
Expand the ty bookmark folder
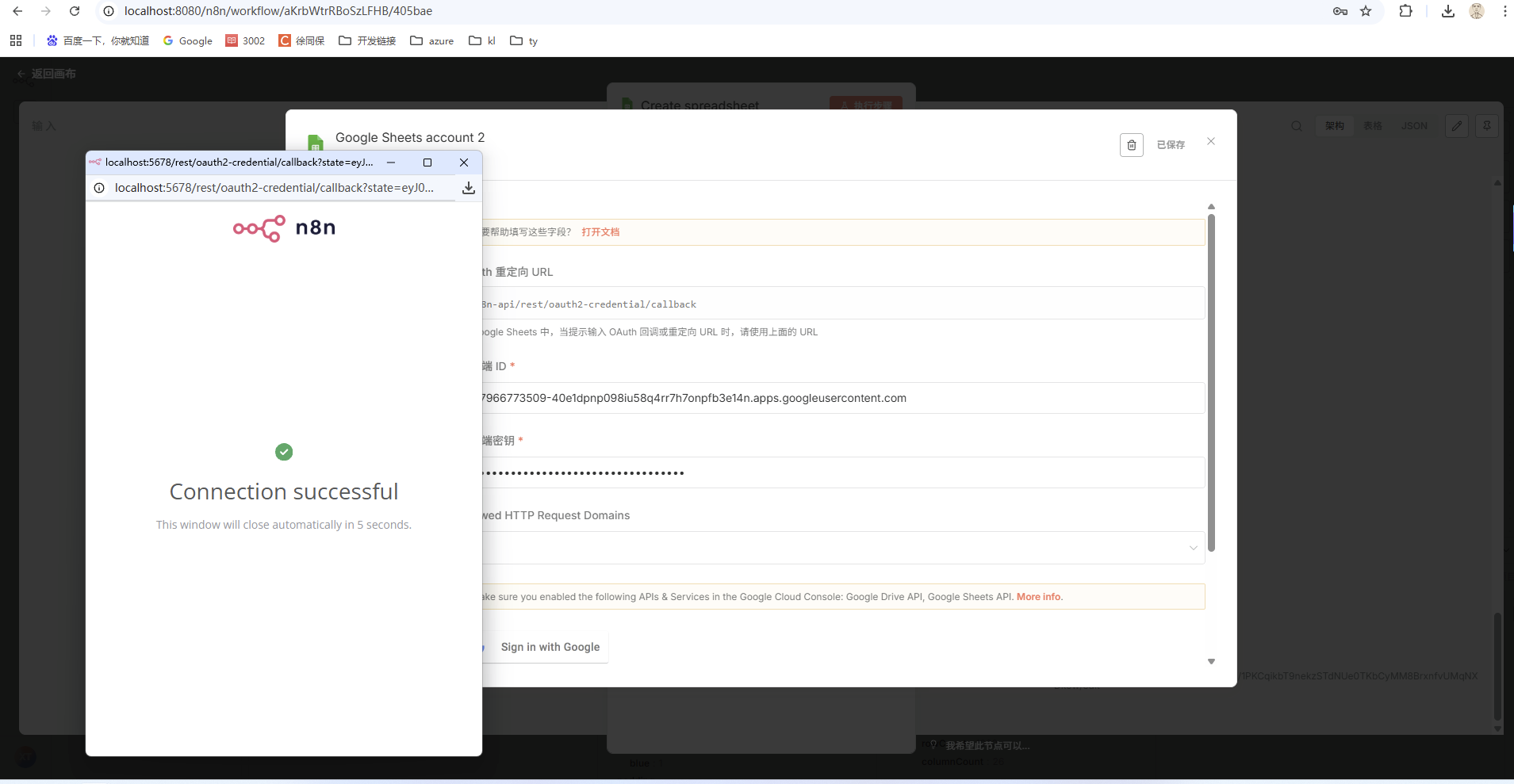coord(524,40)
